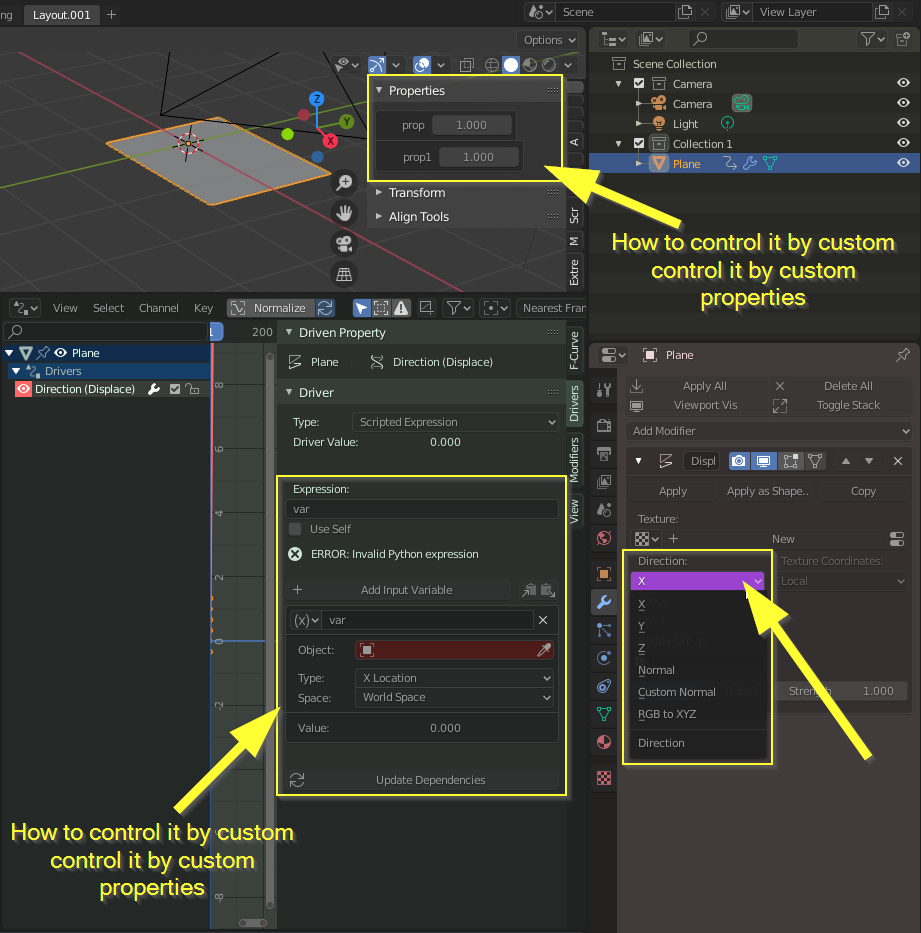Click the Expression input field
The width and height of the screenshot is (921, 933).
tap(422, 509)
